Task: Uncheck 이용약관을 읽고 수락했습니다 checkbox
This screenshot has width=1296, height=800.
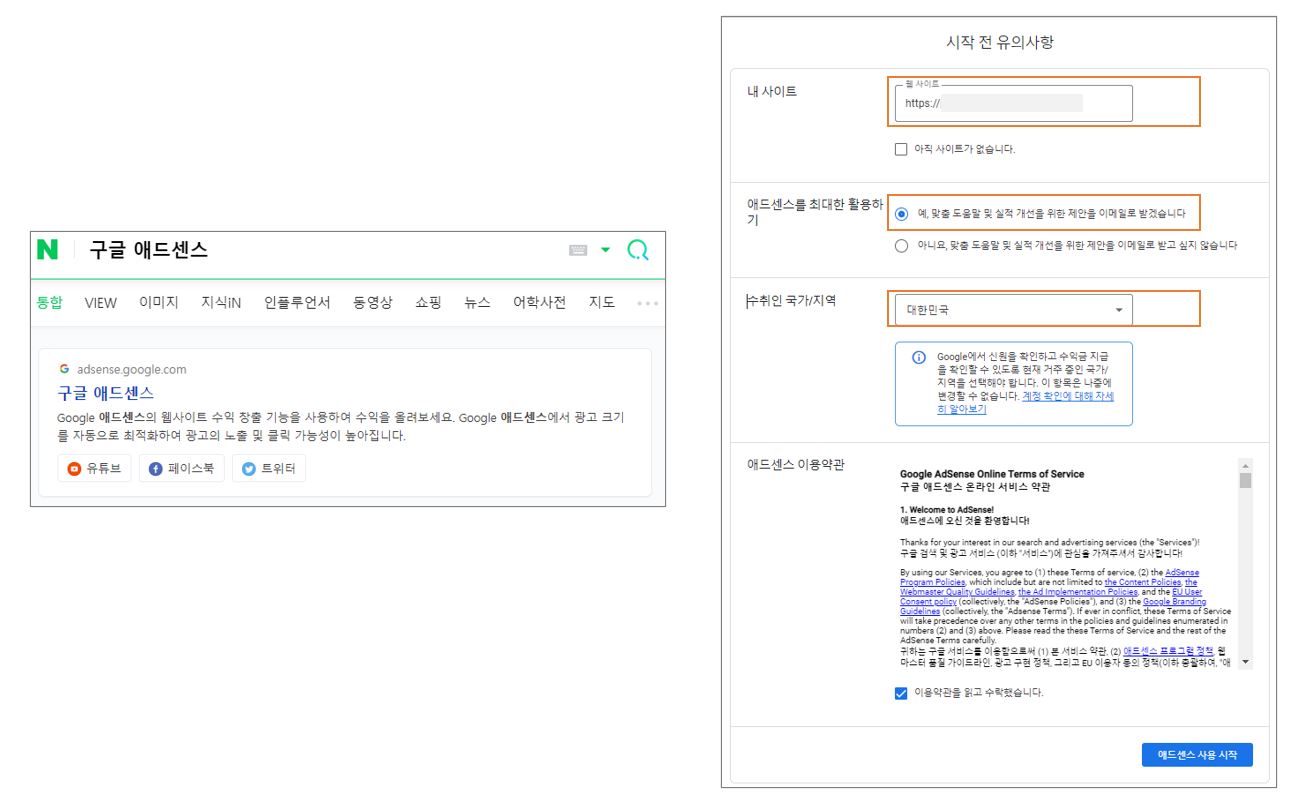Action: 901,693
